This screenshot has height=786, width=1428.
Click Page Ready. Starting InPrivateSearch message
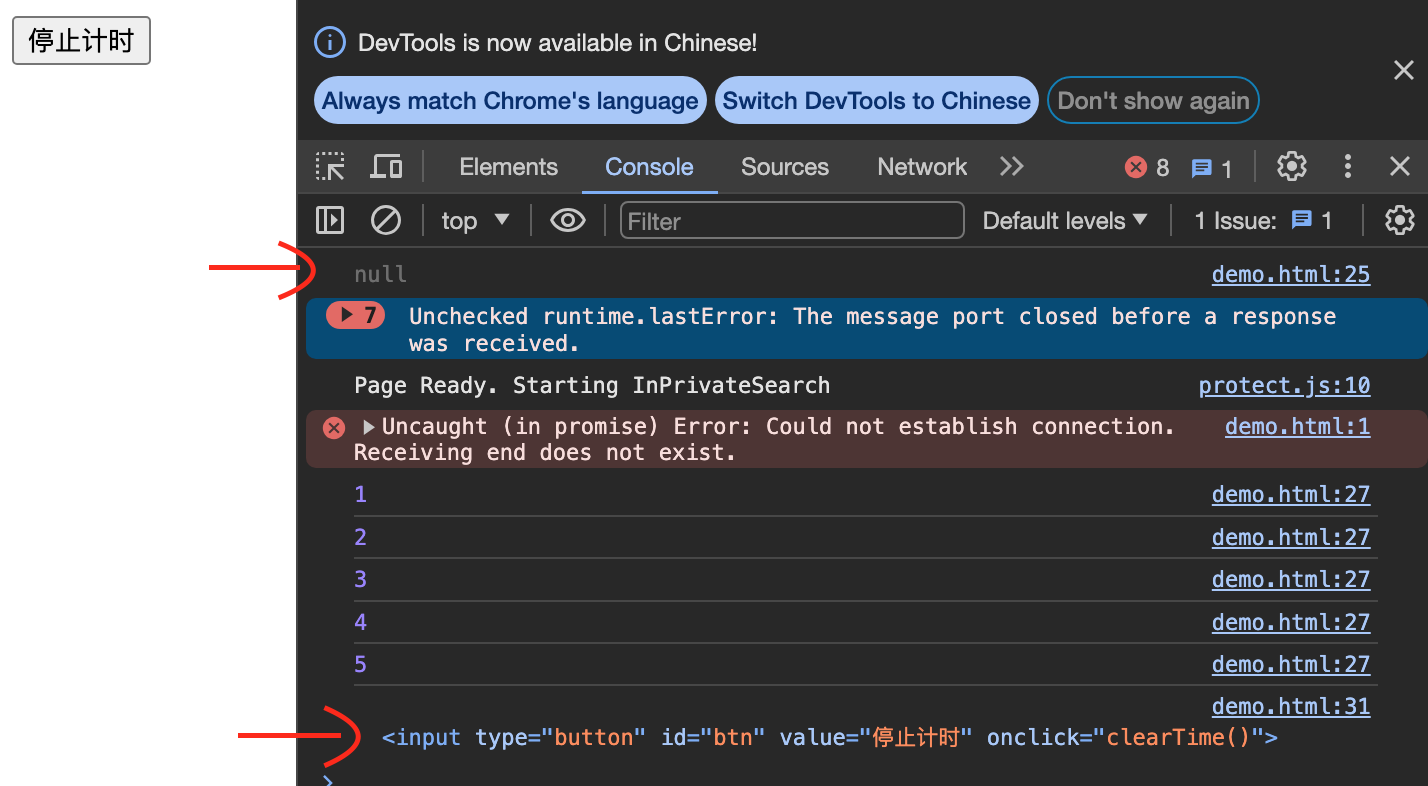(592, 385)
